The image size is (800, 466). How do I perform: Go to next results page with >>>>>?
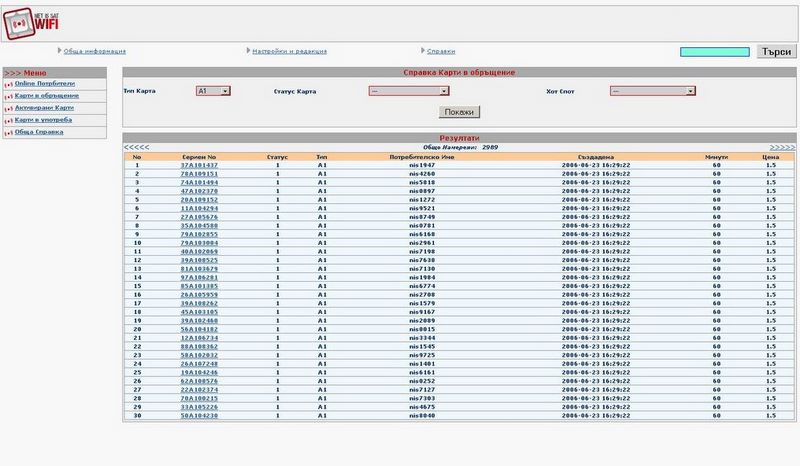click(782, 147)
